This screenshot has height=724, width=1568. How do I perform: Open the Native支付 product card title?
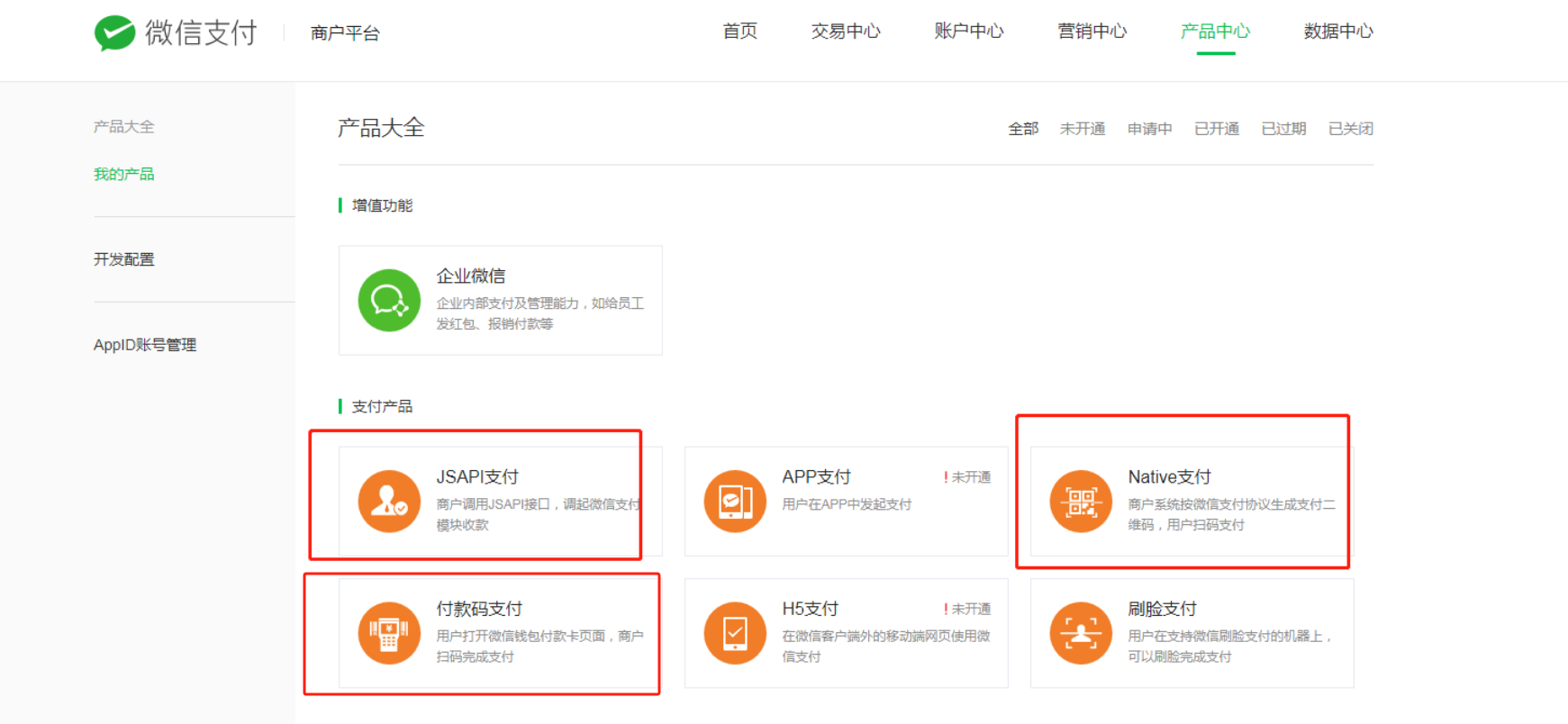[x=1169, y=476]
